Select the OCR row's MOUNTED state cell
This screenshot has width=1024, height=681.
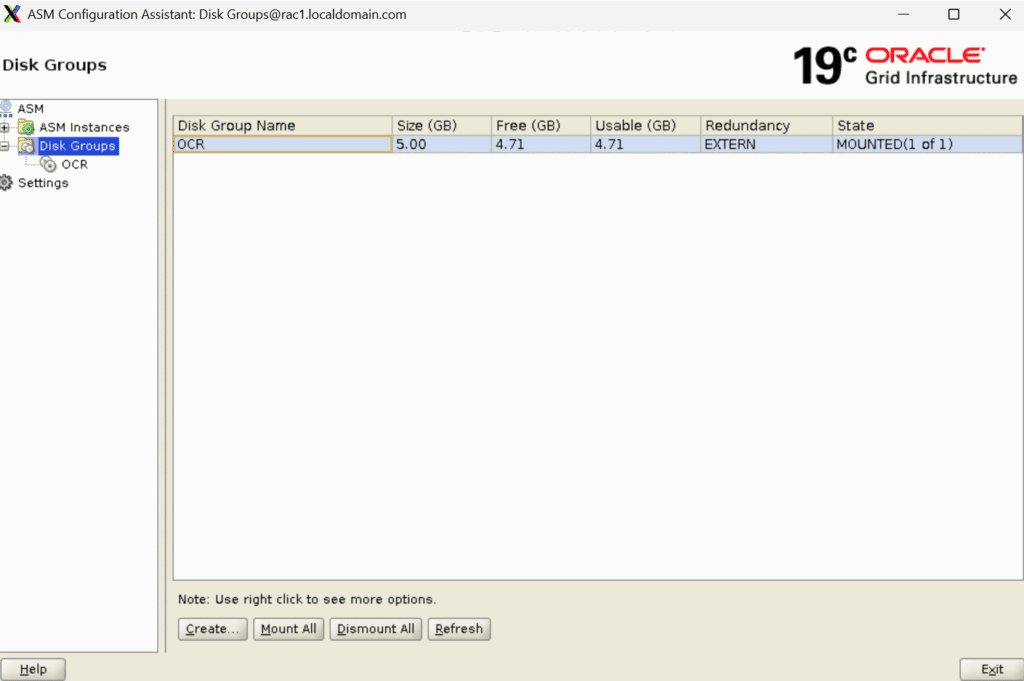click(x=926, y=144)
